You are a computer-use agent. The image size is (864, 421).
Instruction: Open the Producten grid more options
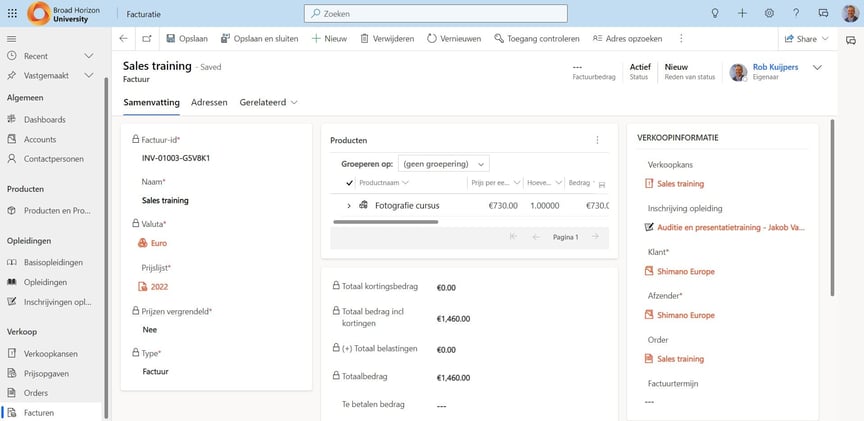coord(597,141)
